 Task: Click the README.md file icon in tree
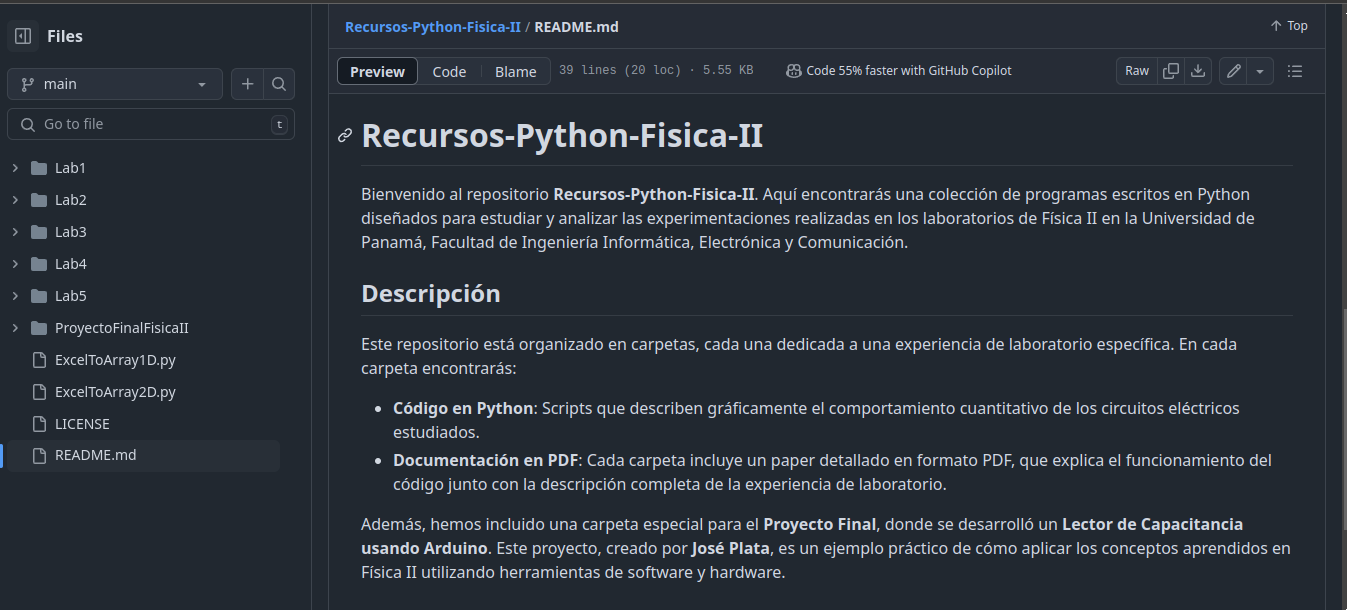tap(39, 456)
